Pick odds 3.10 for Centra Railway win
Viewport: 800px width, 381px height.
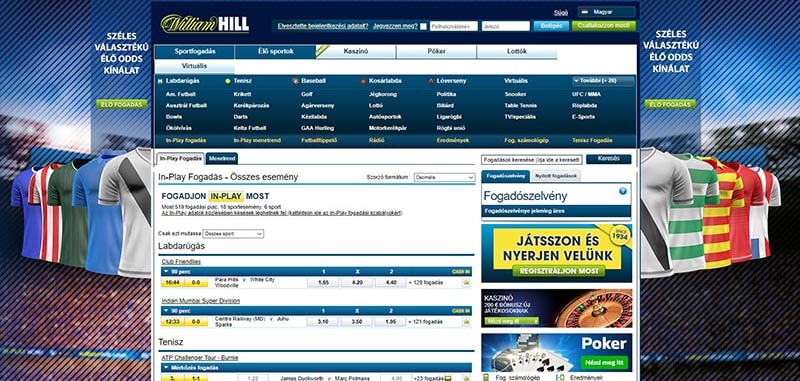coord(323,322)
